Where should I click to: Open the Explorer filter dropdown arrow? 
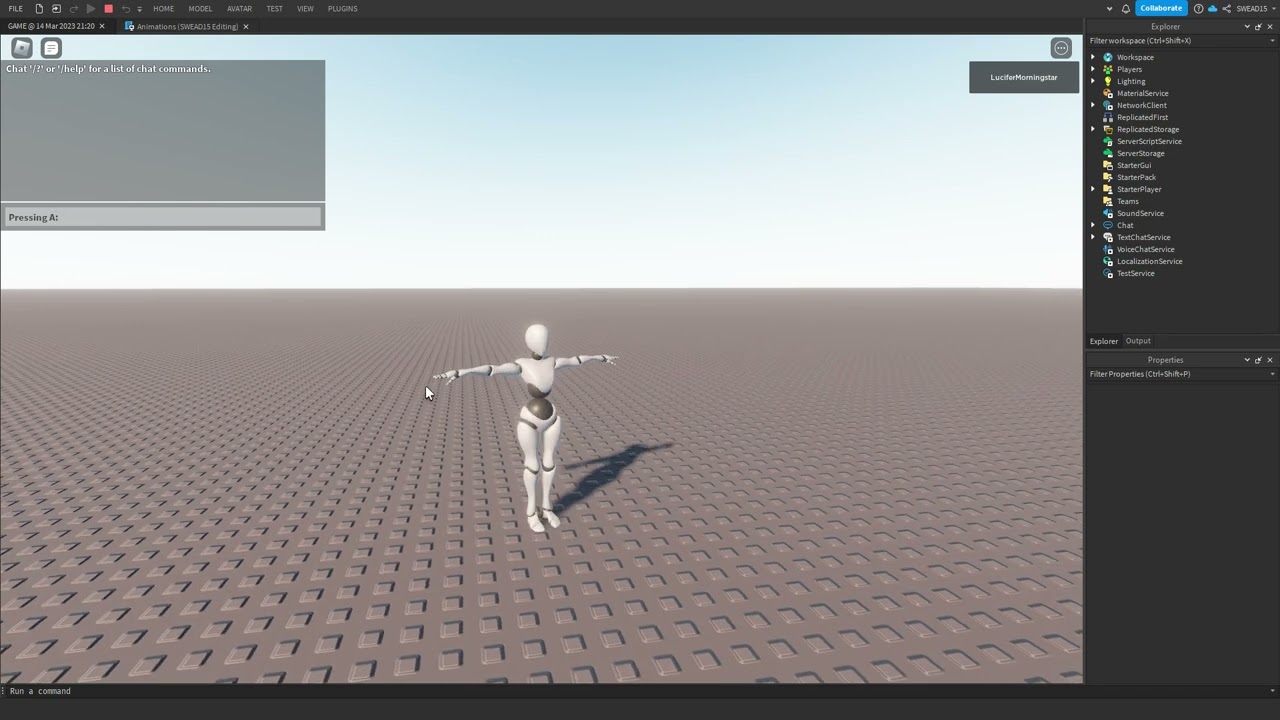[1272, 41]
